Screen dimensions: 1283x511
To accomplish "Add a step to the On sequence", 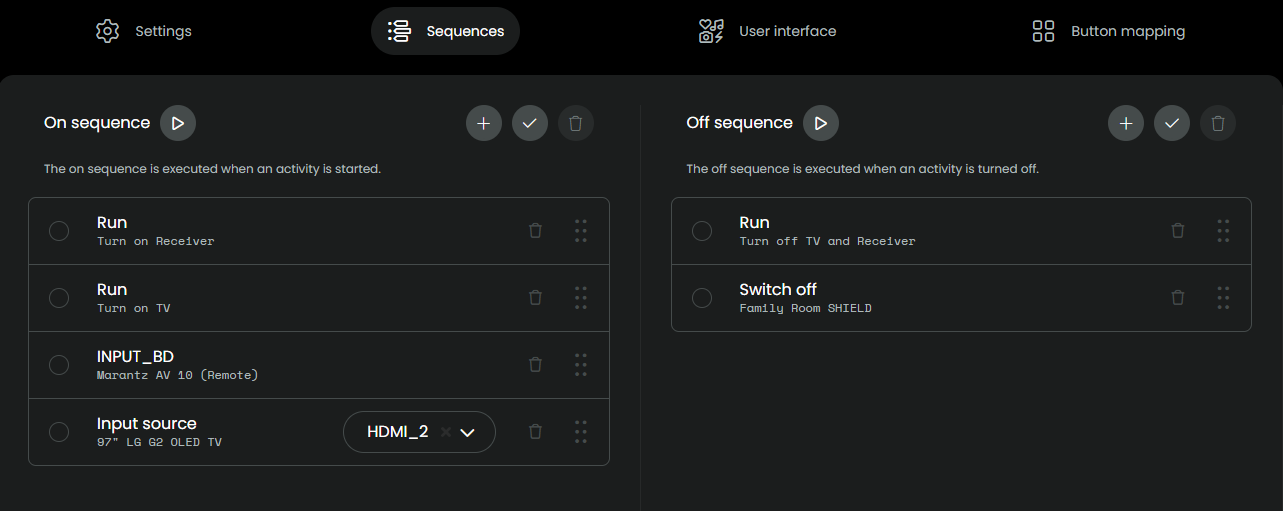I will [x=484, y=123].
